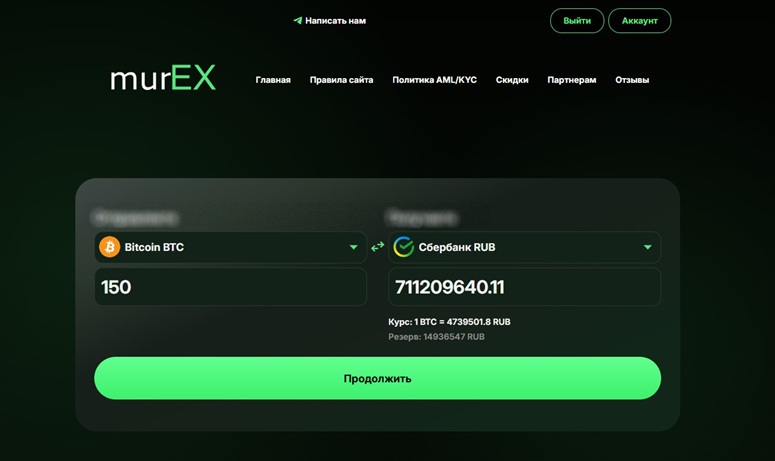Viewport: 775px width, 461px height.
Task: Swap currencies with the double-arrow icon
Action: [378, 247]
